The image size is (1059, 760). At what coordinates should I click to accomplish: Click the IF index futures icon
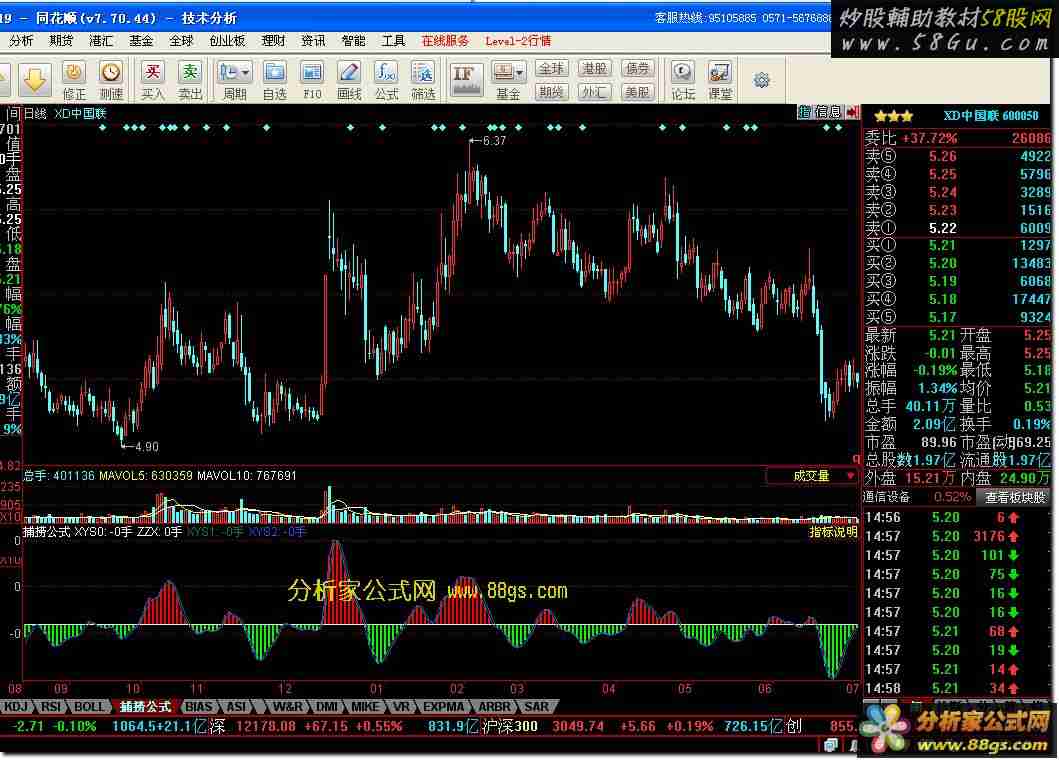tap(465, 80)
